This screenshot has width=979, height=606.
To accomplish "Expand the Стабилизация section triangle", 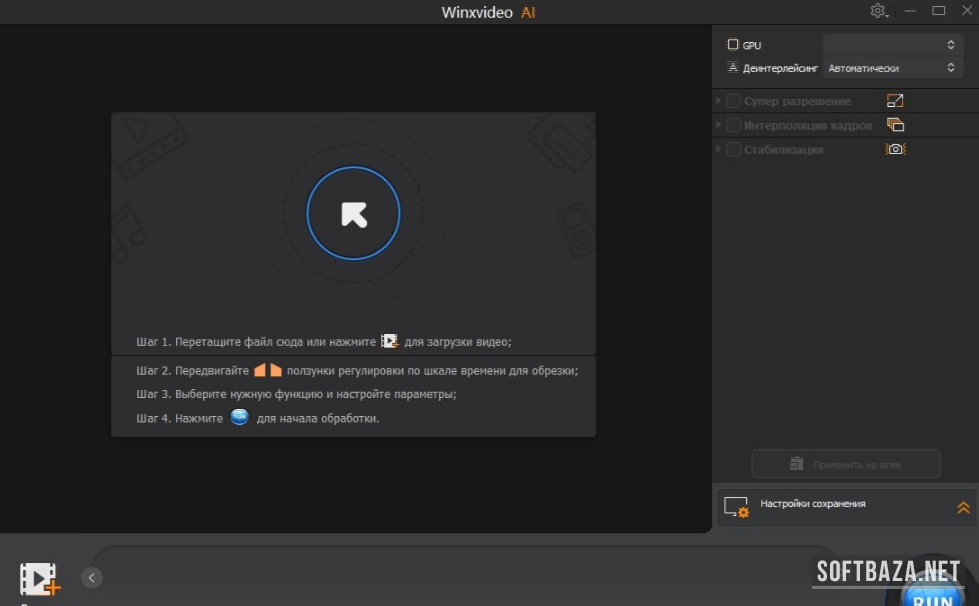I will (719, 149).
